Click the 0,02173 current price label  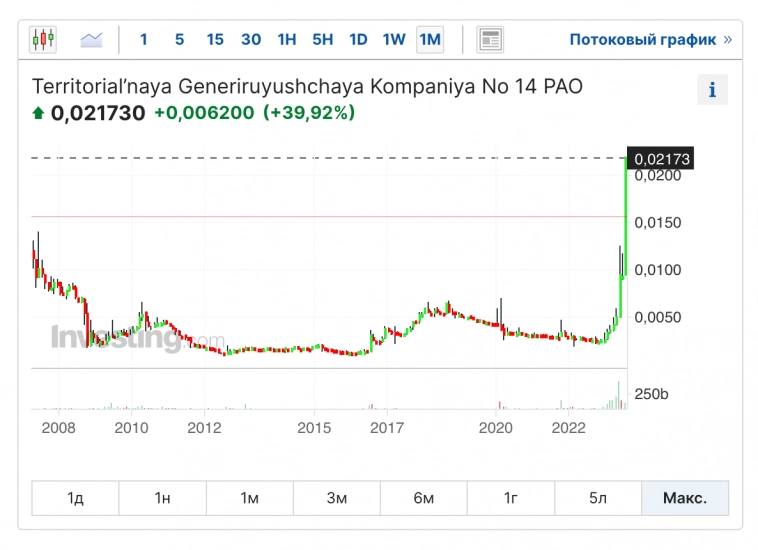point(662,159)
